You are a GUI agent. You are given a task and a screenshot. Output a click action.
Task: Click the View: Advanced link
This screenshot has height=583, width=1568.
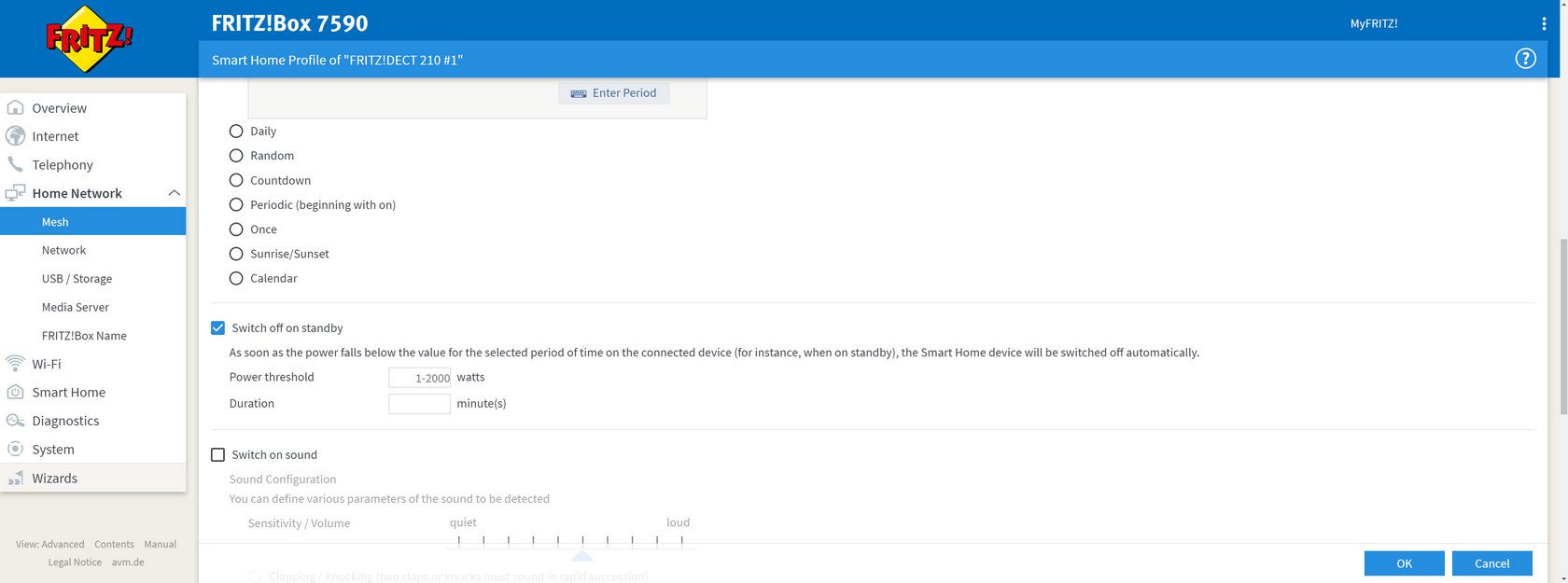pos(49,544)
